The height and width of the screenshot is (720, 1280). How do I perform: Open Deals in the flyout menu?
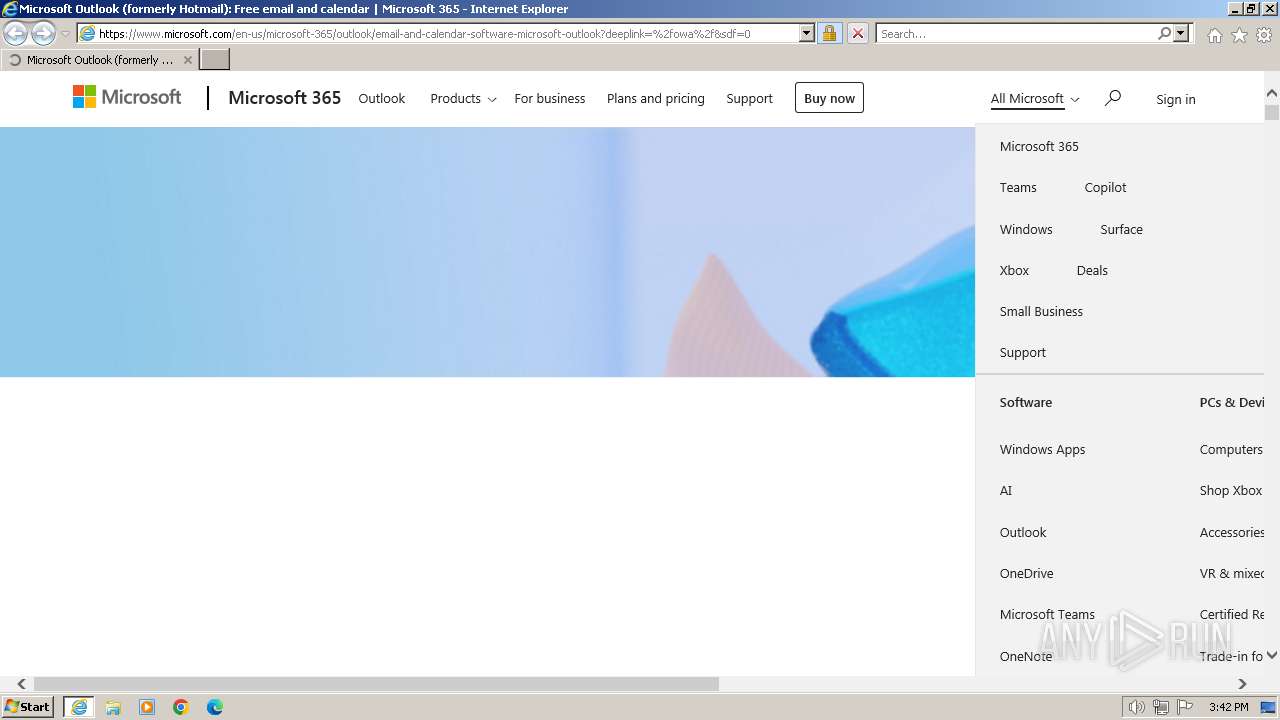click(1092, 270)
